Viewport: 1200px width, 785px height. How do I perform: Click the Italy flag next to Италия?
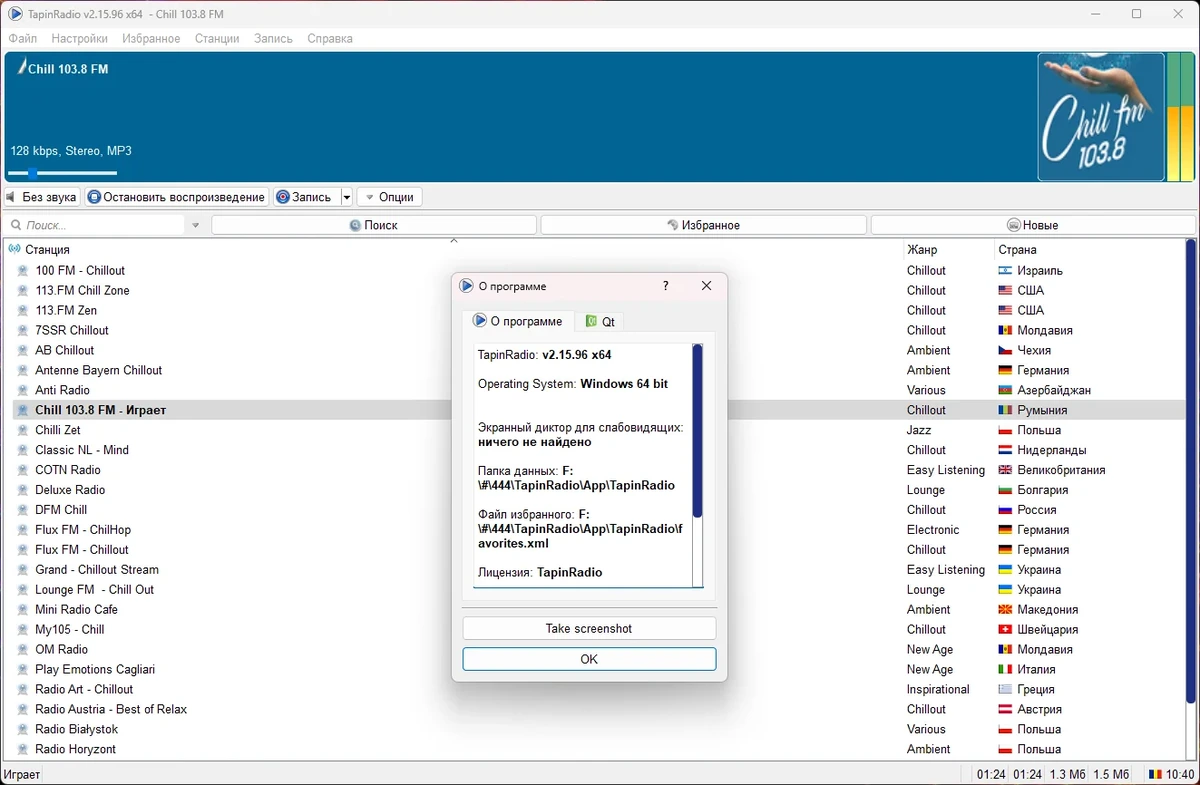[1005, 670]
